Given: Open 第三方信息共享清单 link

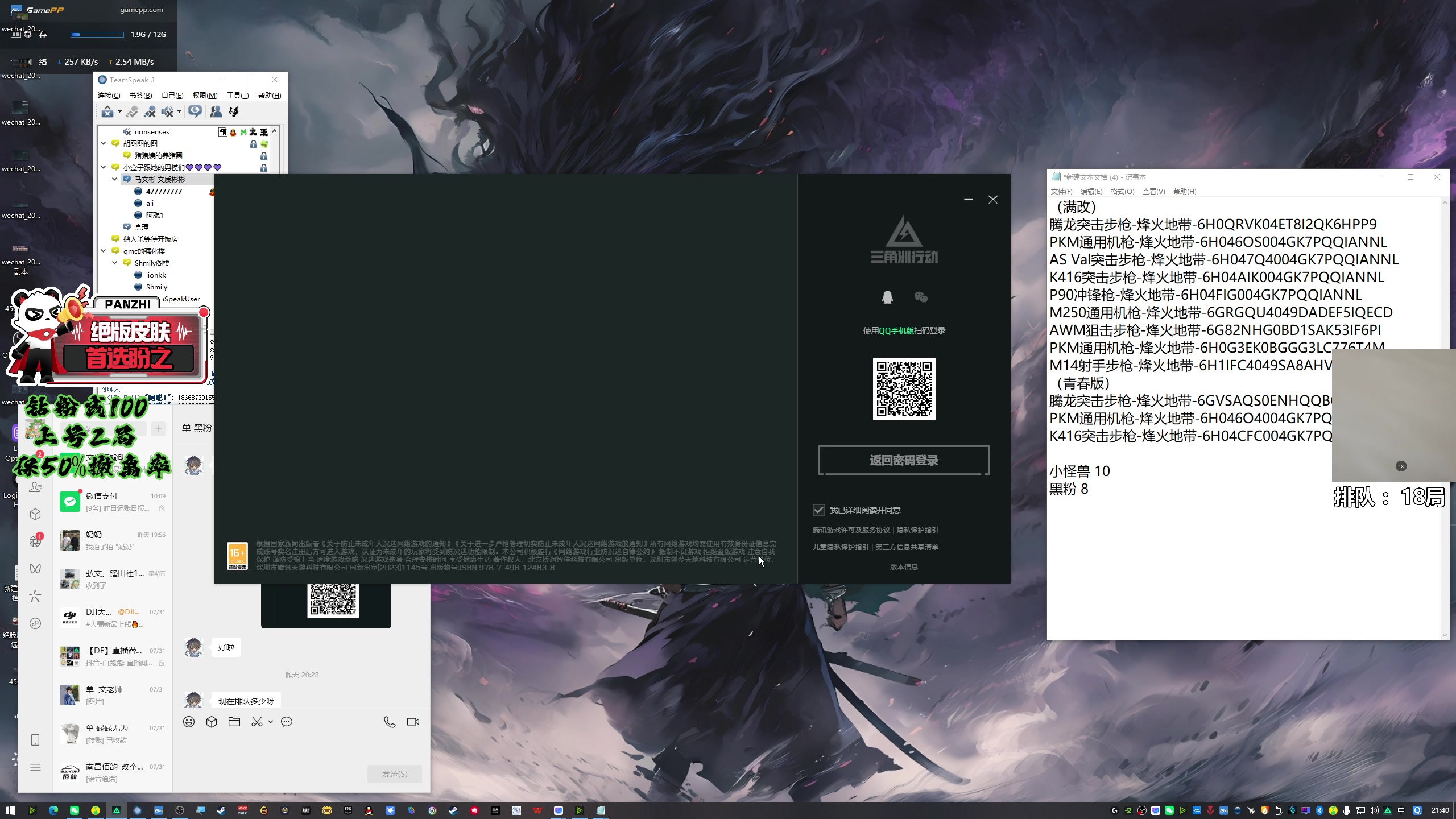Looking at the screenshot, I should tap(907, 547).
